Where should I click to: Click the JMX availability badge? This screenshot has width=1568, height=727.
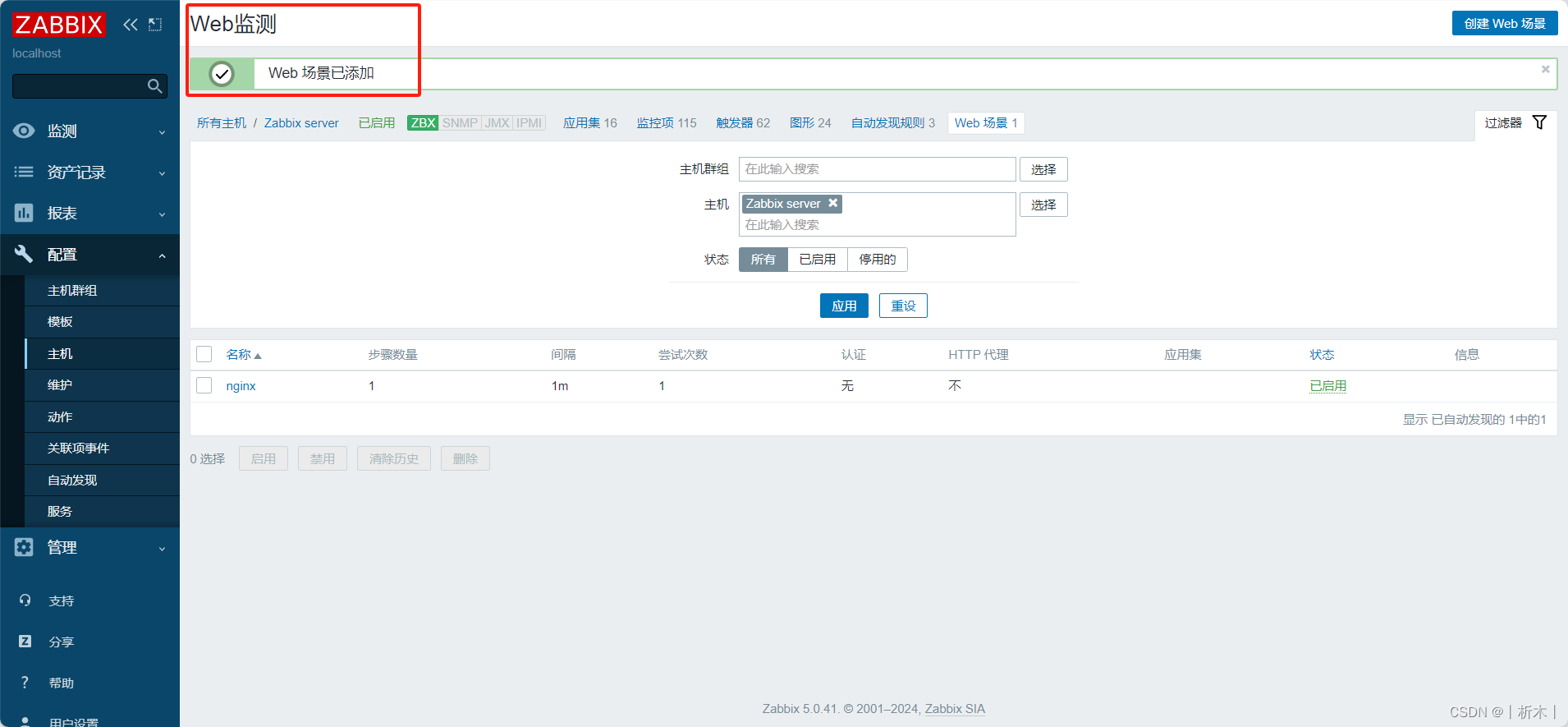(x=497, y=123)
